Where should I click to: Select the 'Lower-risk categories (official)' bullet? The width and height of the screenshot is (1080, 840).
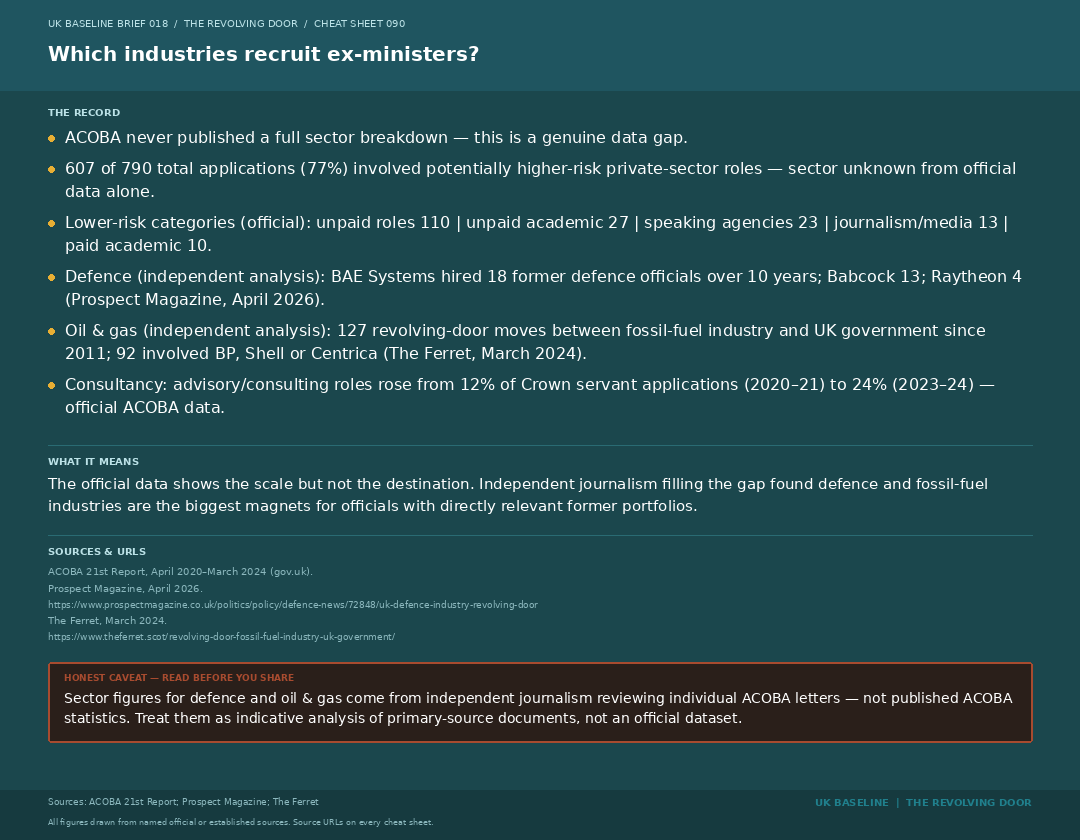[x=537, y=233]
